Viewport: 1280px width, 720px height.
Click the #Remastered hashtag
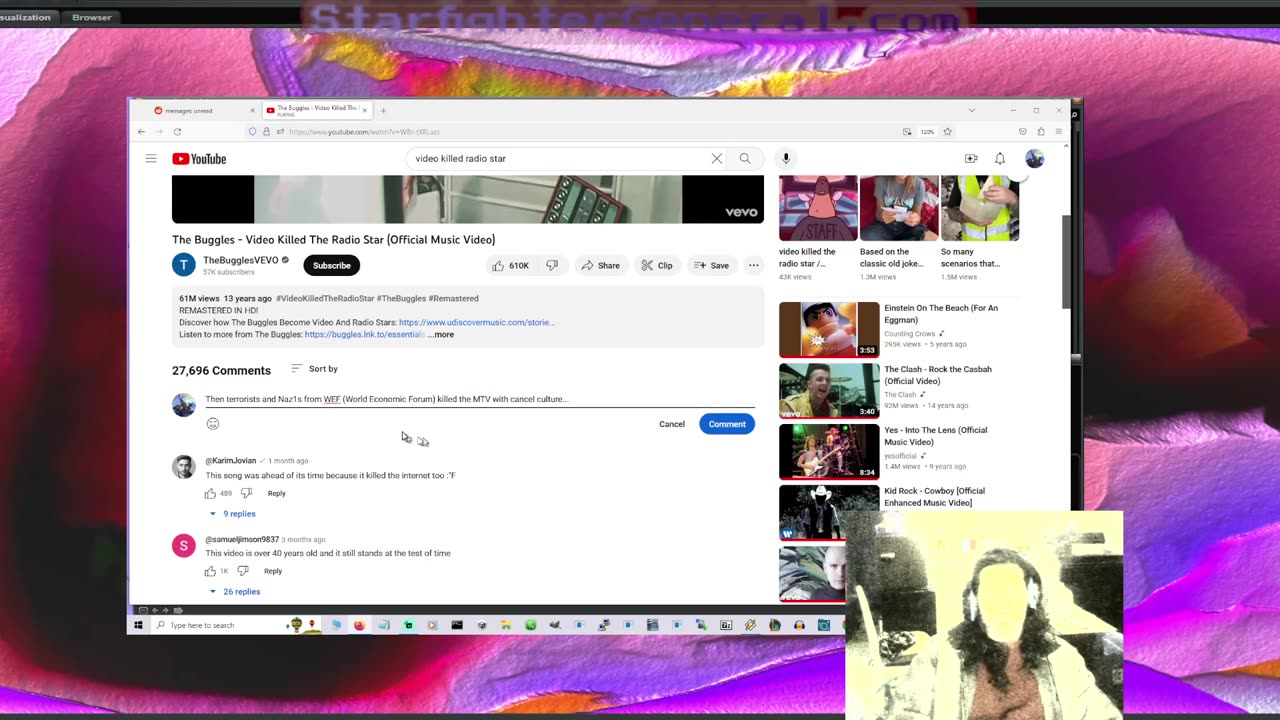(x=453, y=298)
